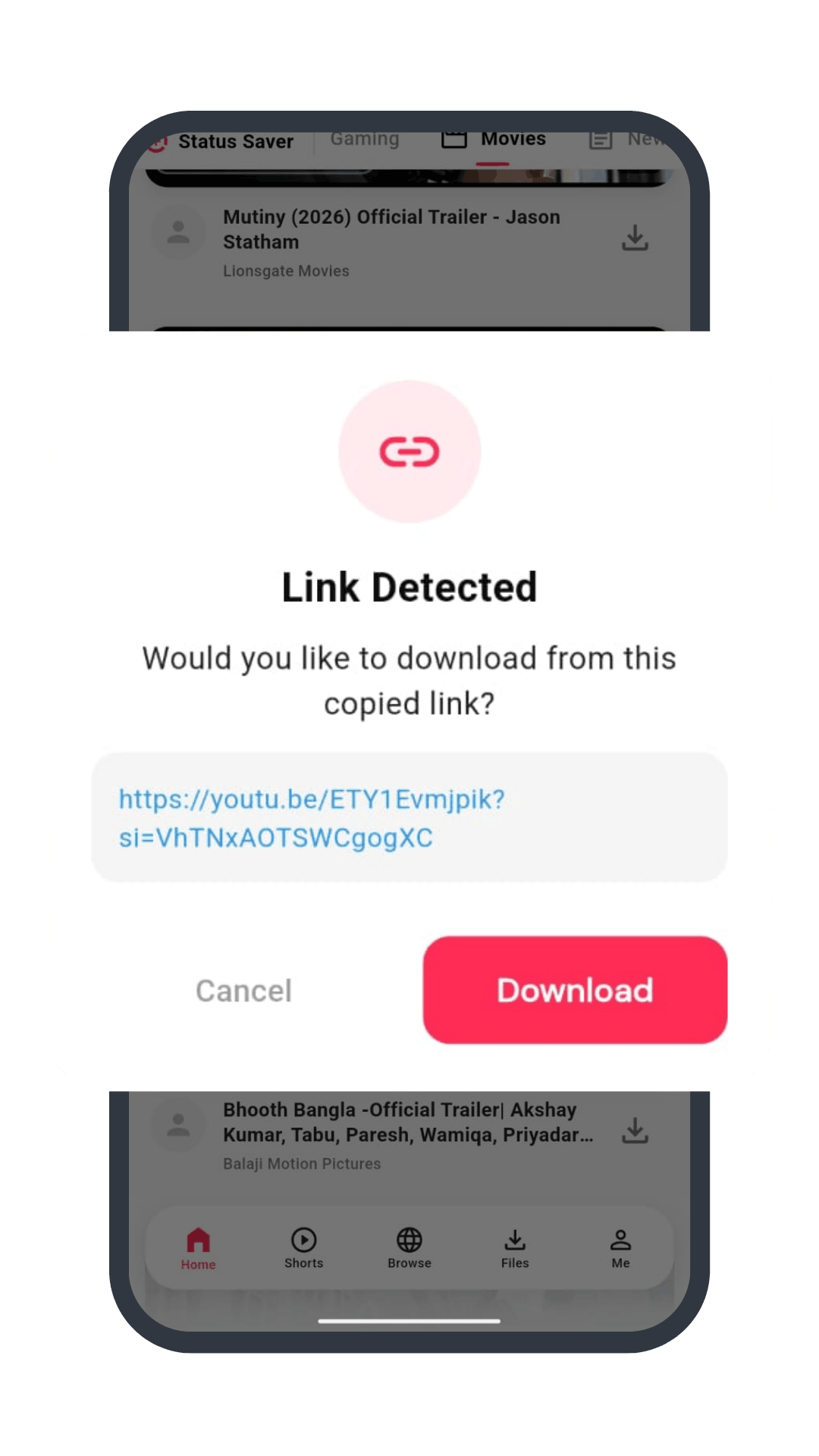The height and width of the screenshot is (1456, 819).
Task: Open the copied youtu.be link
Action: click(312, 818)
